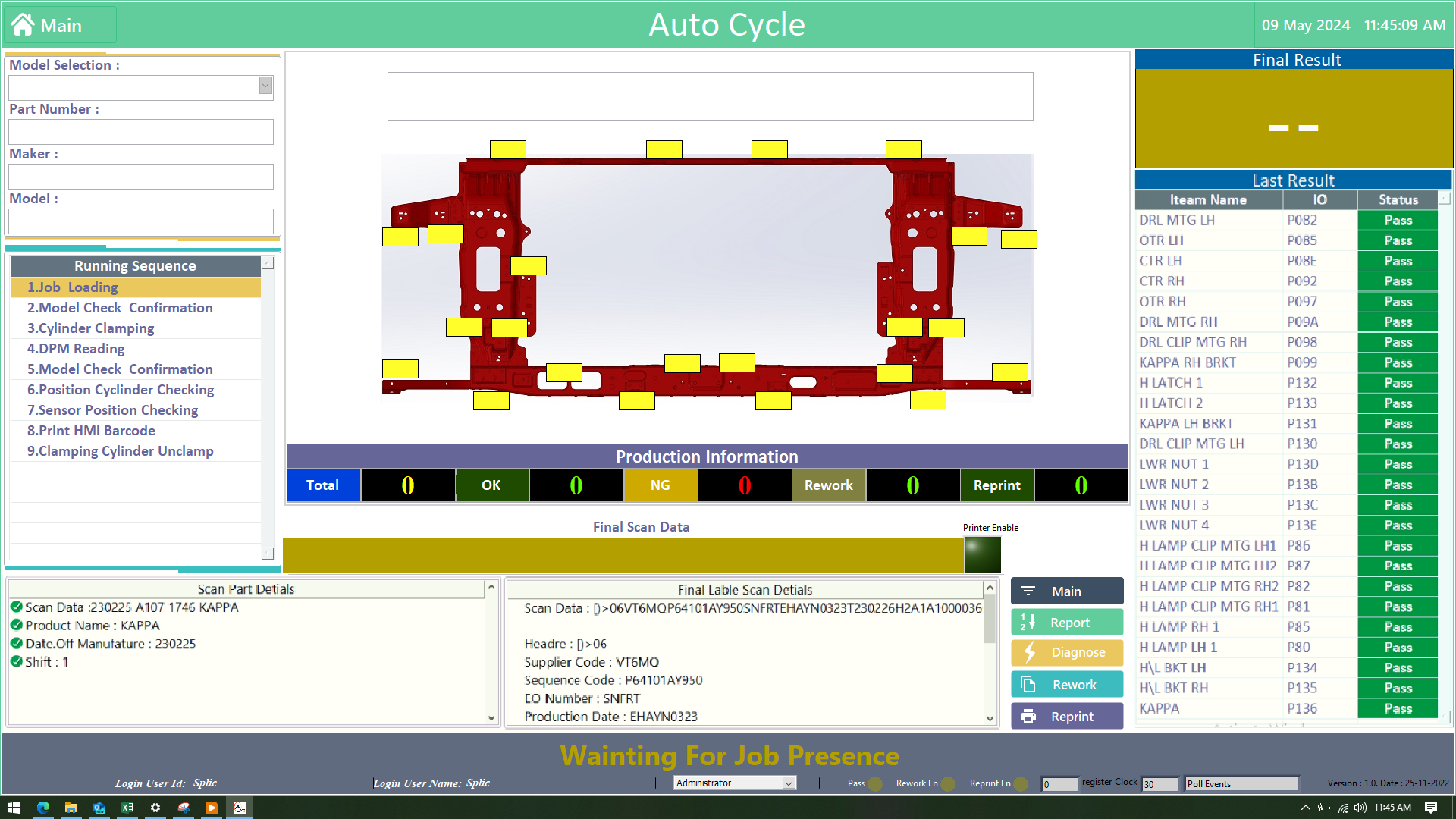Toggle the Reprint En indicator
The width and height of the screenshot is (1456, 819).
(x=1021, y=784)
